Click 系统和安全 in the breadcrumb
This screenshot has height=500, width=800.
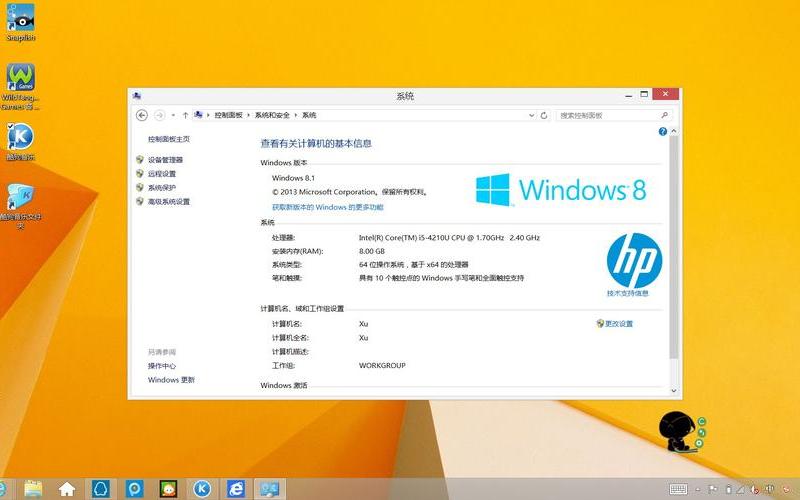tap(272, 115)
